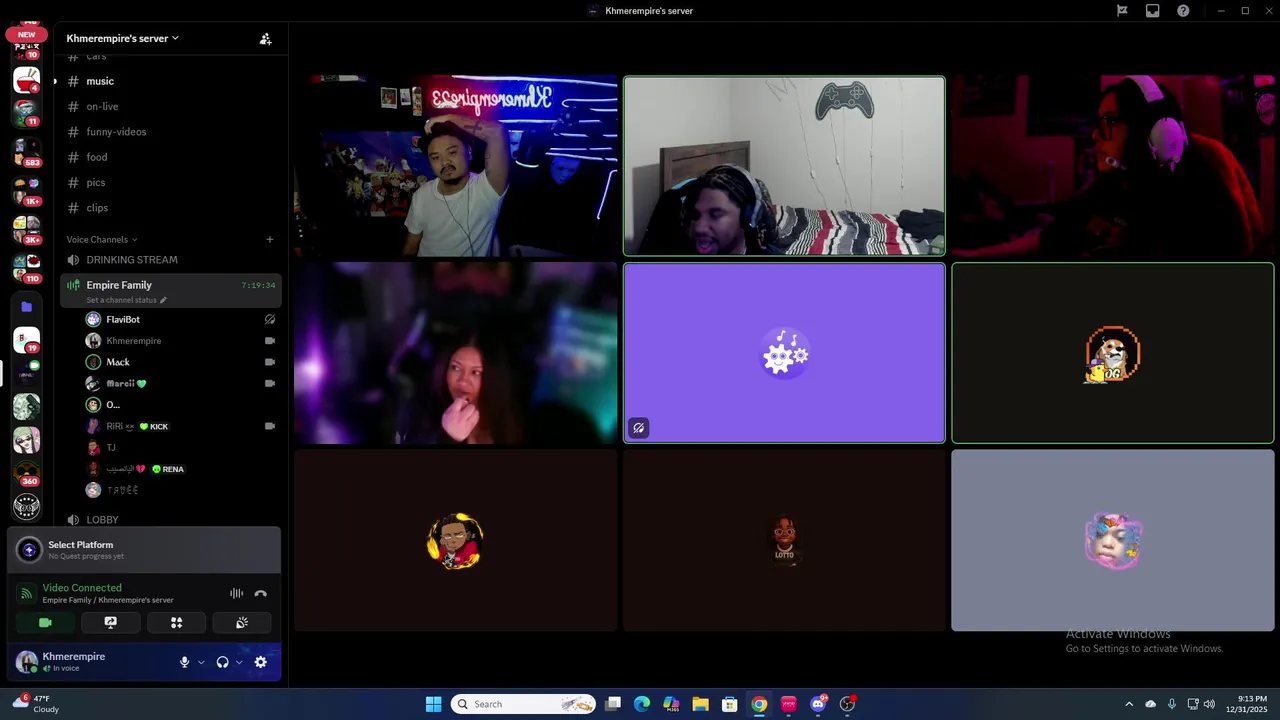Deafen using the headphones icon
This screenshot has height=720, width=1280.
pos(222,662)
